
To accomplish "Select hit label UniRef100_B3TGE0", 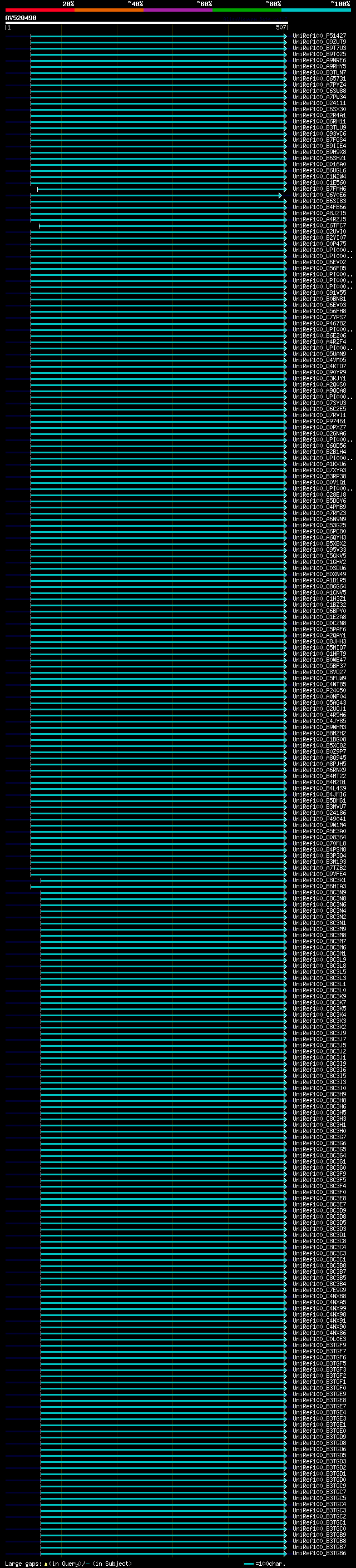I will pyautogui.click(x=319, y=1431).
